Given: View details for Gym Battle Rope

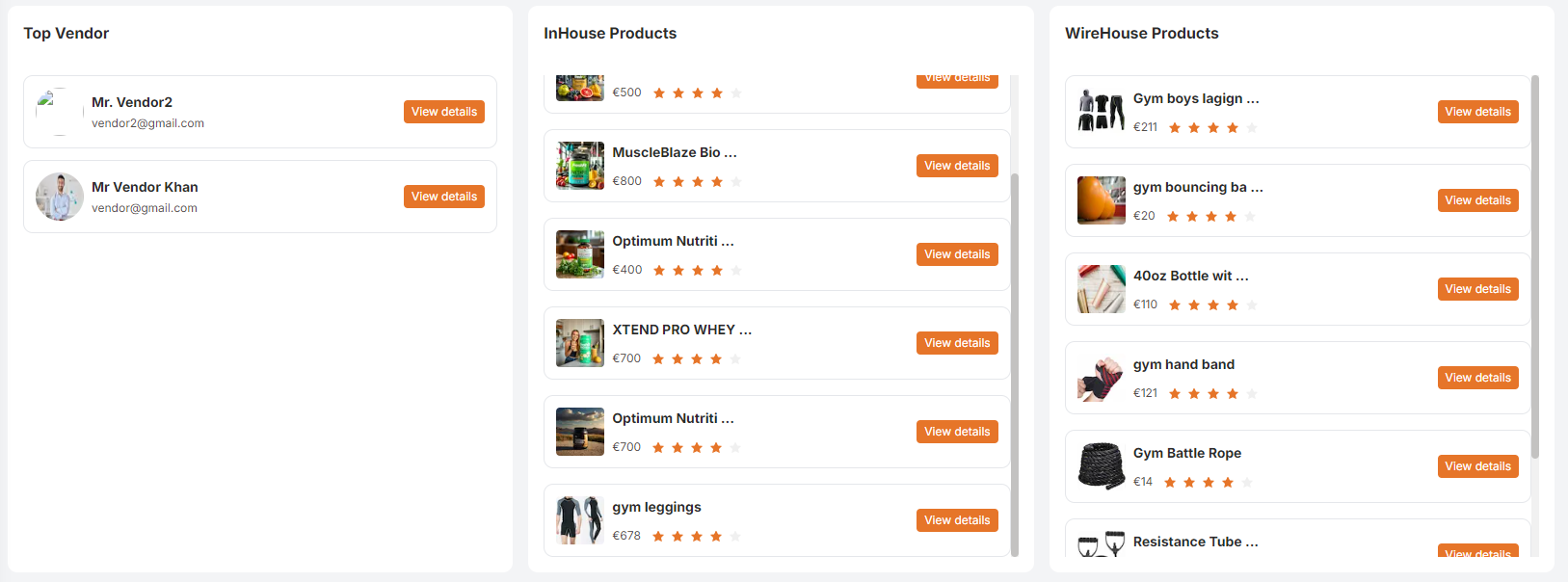Looking at the screenshot, I should pos(1477,466).
